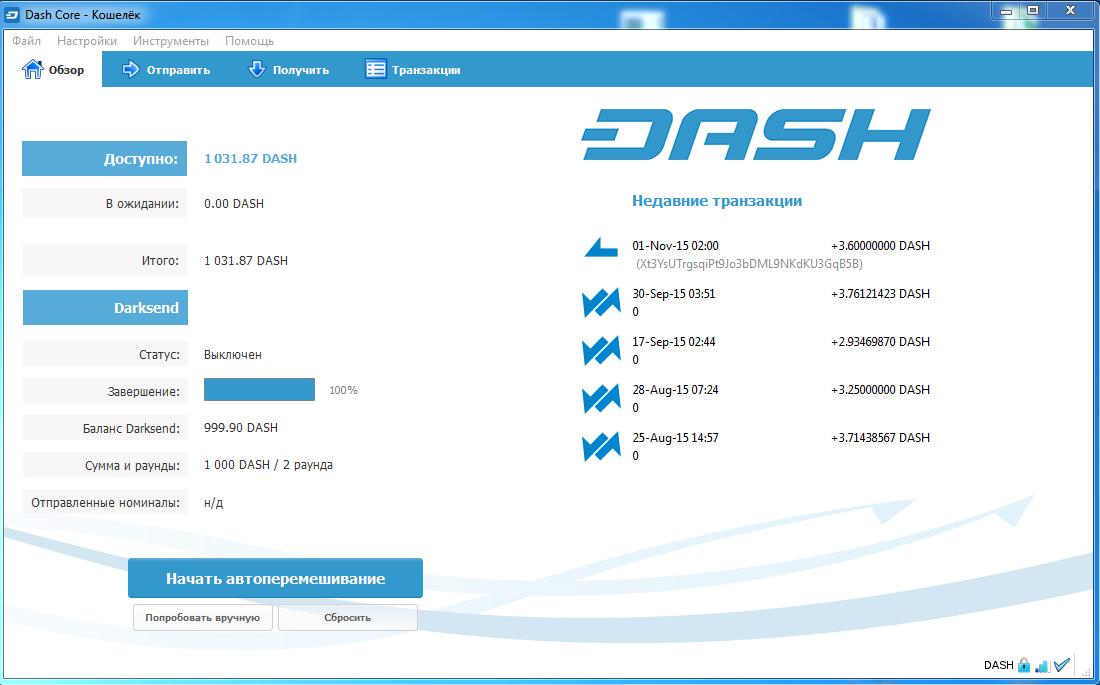The image size is (1100, 685).
Task: Select the transaction date 01-Nov-15 02:00
Action: point(675,246)
